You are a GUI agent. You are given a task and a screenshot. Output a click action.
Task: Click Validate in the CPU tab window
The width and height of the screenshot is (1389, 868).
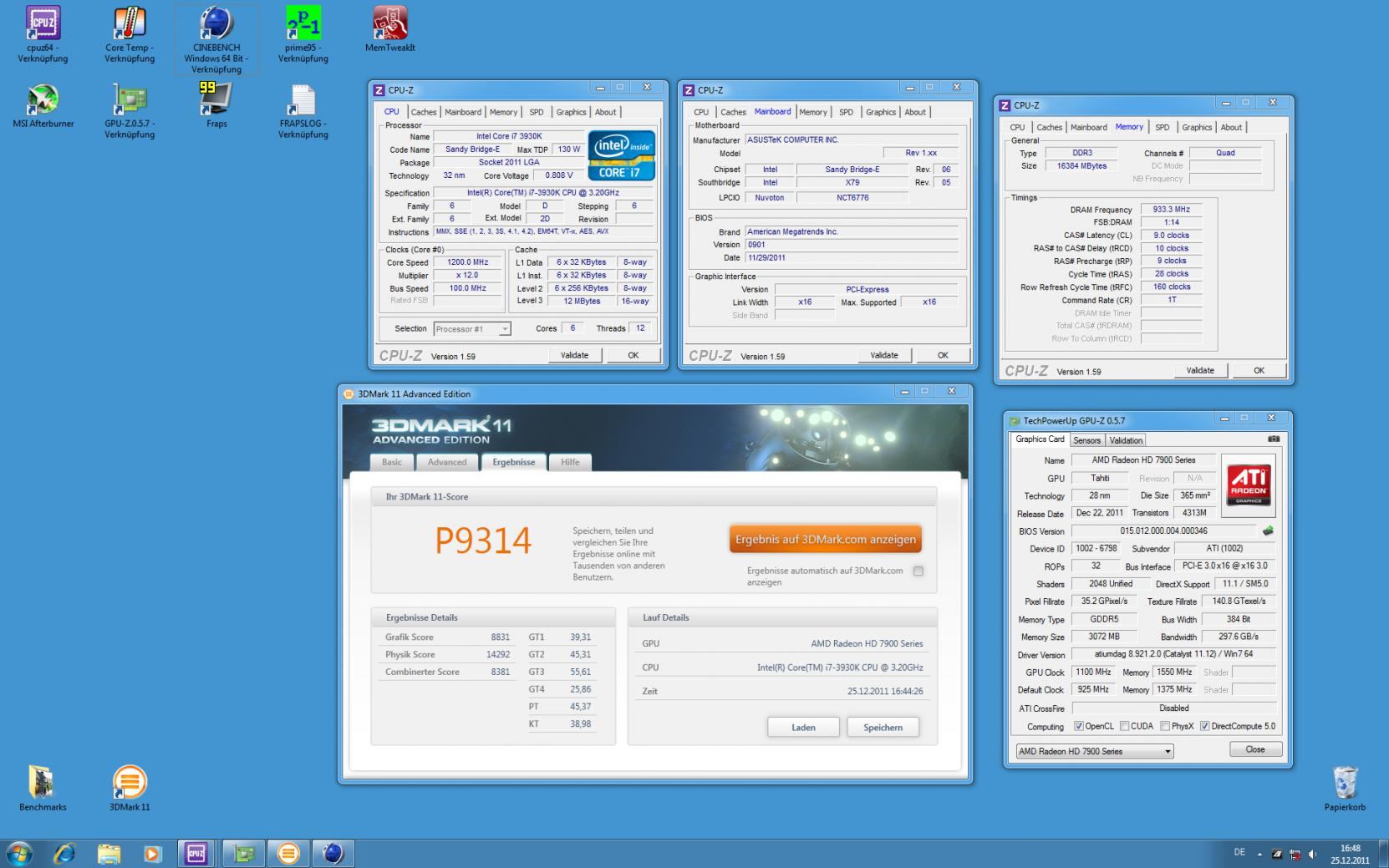tap(574, 355)
